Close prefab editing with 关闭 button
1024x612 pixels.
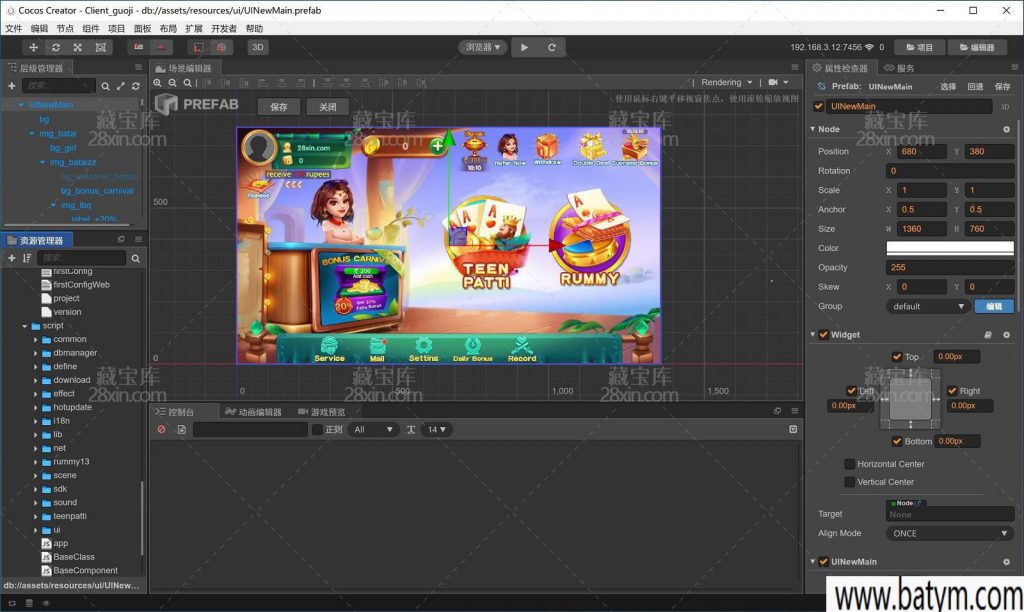point(328,106)
